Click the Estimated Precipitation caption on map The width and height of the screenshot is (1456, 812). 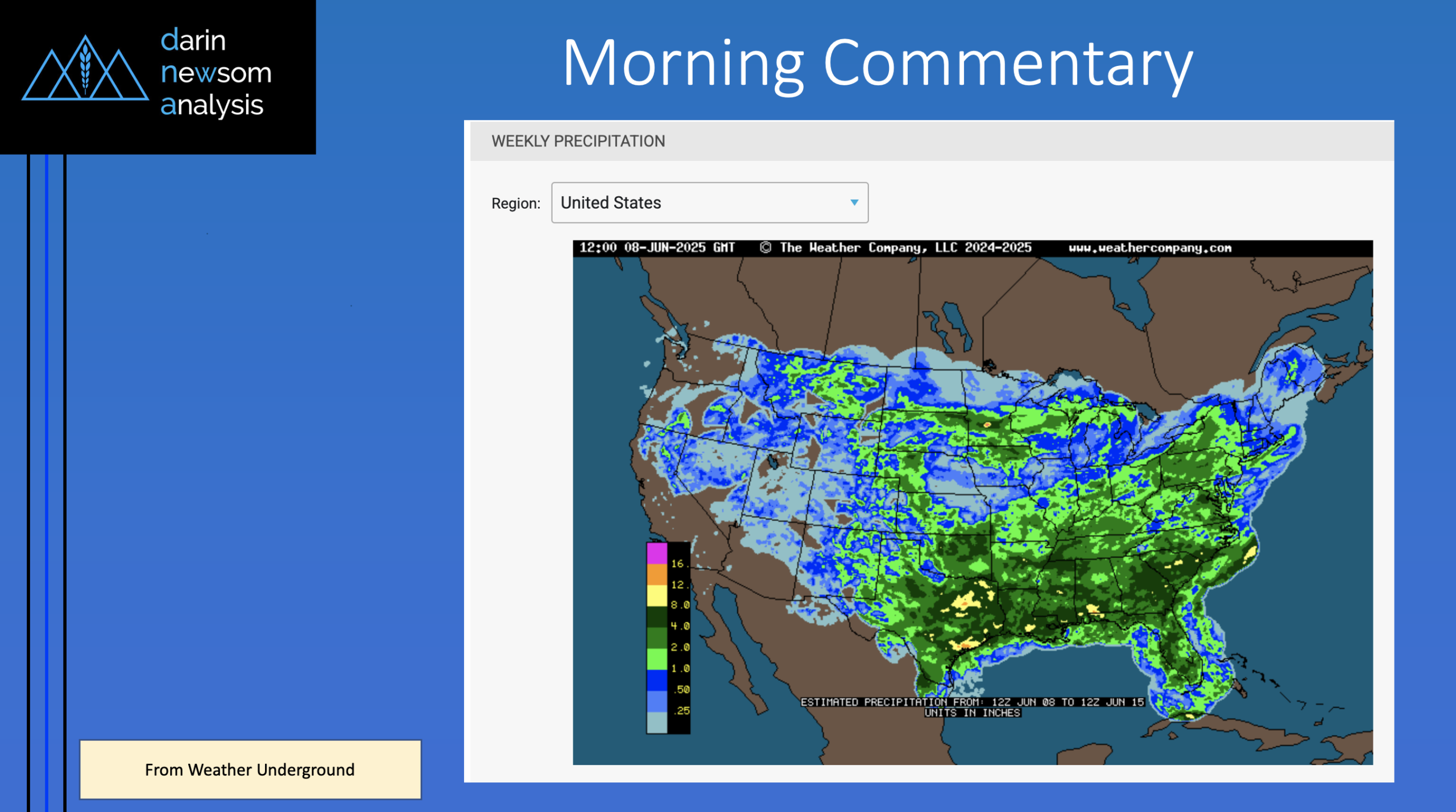pos(971,702)
